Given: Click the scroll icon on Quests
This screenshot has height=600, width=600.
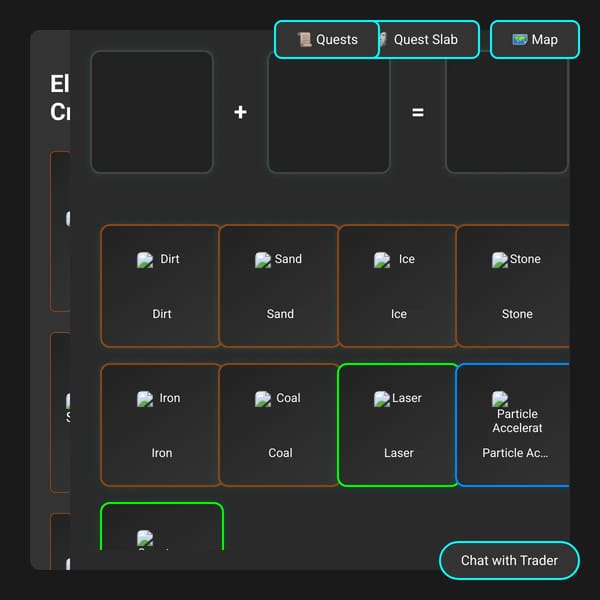Looking at the screenshot, I should (x=305, y=39).
